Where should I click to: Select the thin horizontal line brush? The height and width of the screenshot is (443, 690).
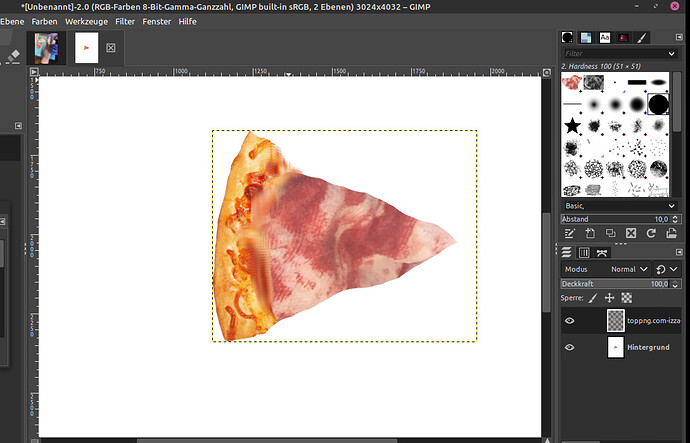572,104
